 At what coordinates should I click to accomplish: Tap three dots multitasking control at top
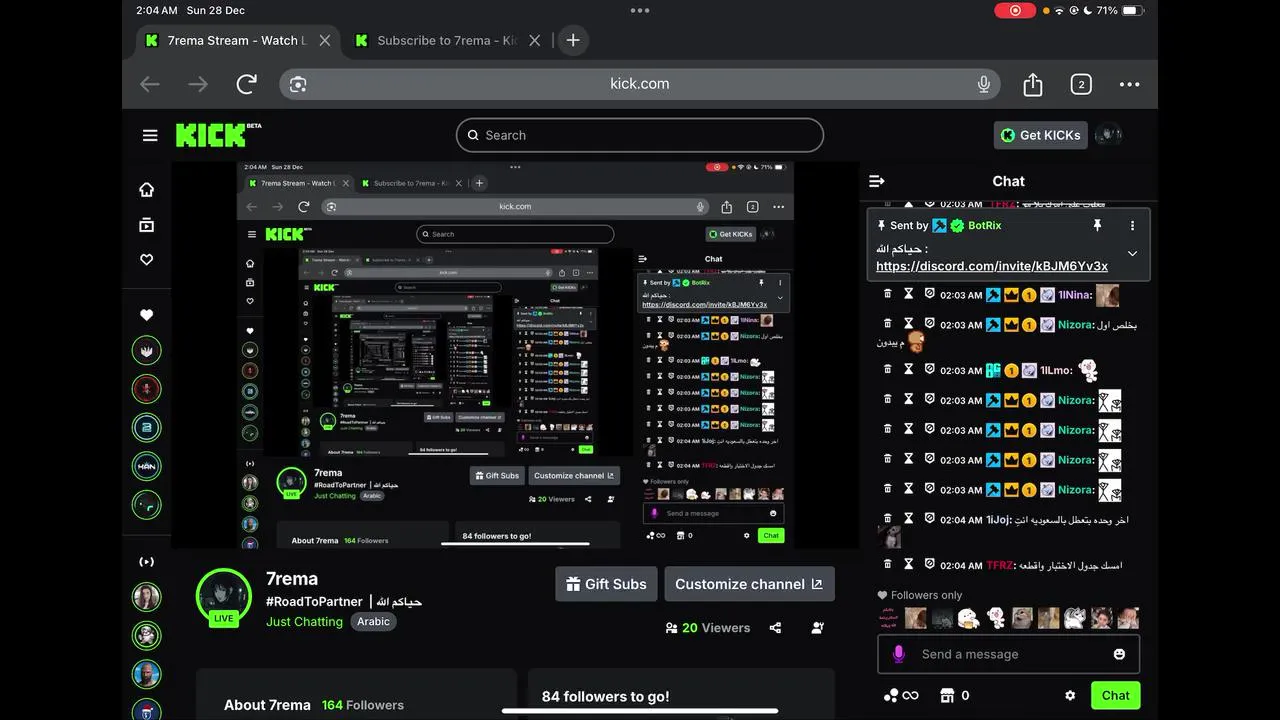tap(640, 10)
